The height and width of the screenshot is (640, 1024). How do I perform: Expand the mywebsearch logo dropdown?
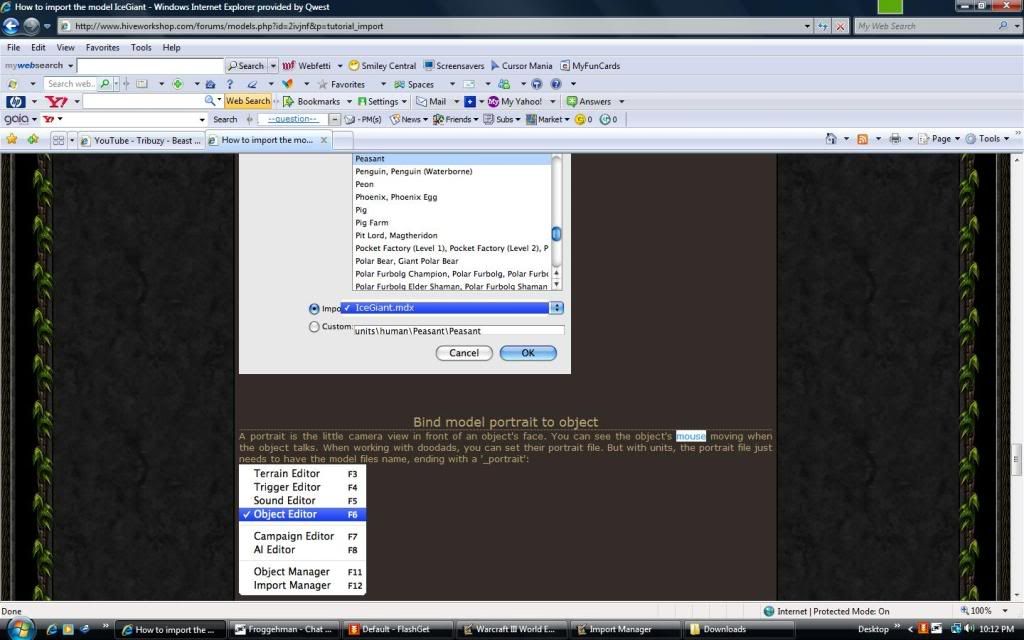click(70, 66)
